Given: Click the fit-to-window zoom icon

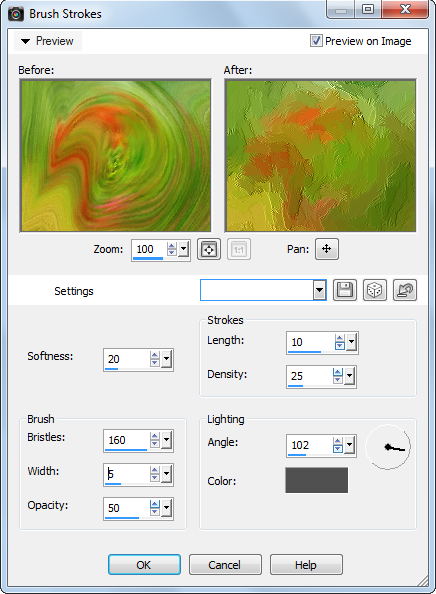Looking at the screenshot, I should [209, 249].
